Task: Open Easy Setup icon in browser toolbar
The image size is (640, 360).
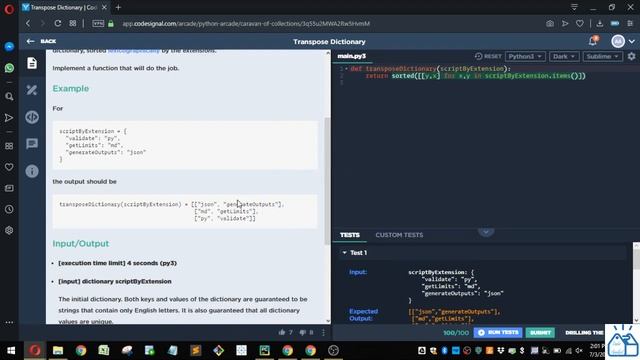Action: coord(631,24)
